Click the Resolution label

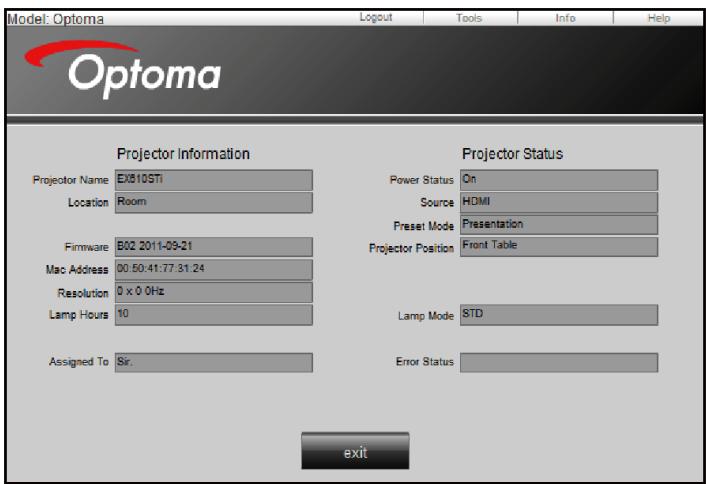[x=83, y=293]
